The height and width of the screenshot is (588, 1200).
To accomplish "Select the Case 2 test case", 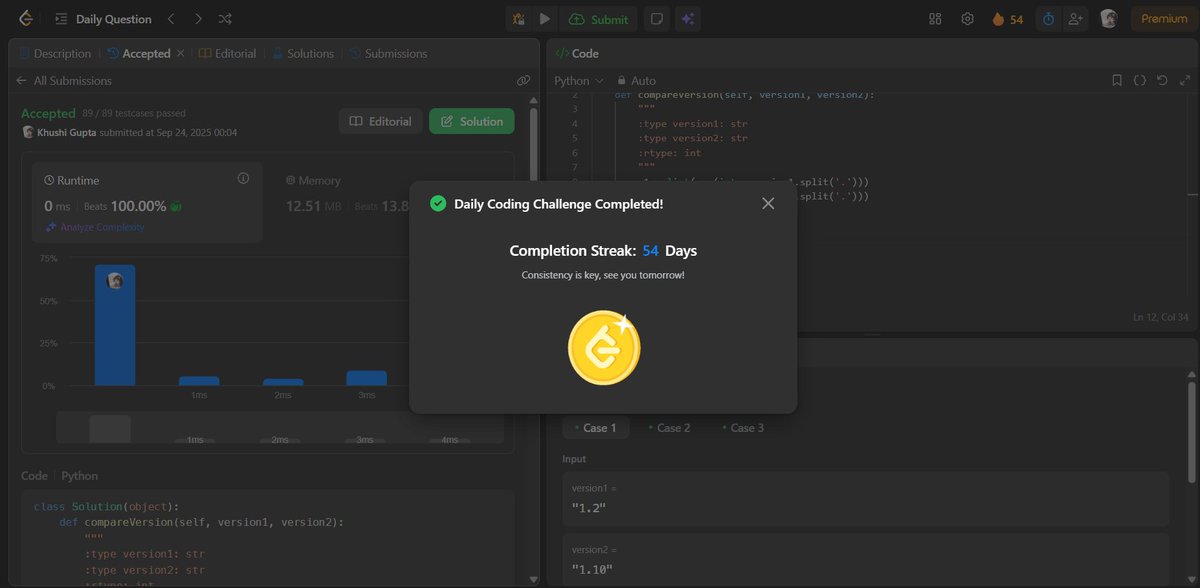I will point(668,428).
